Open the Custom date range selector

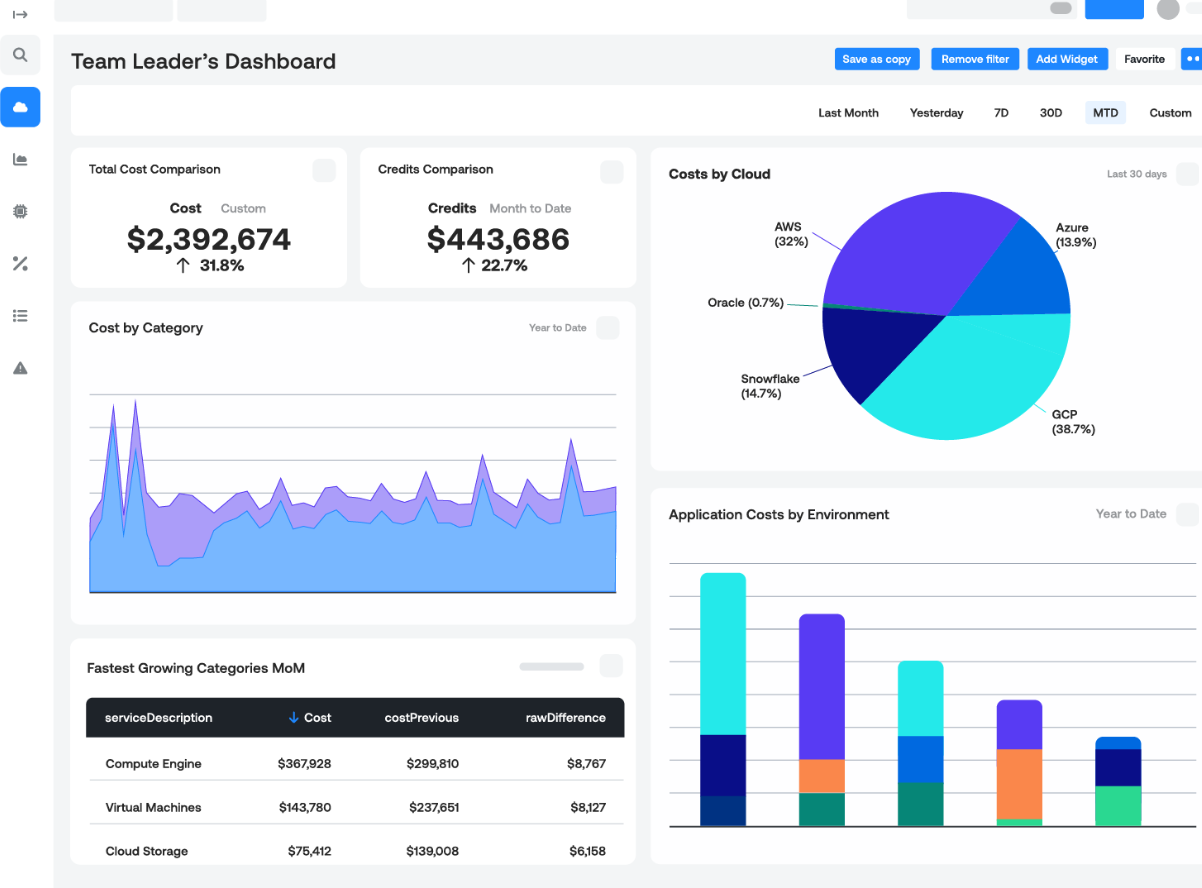pyautogui.click(x=1169, y=112)
